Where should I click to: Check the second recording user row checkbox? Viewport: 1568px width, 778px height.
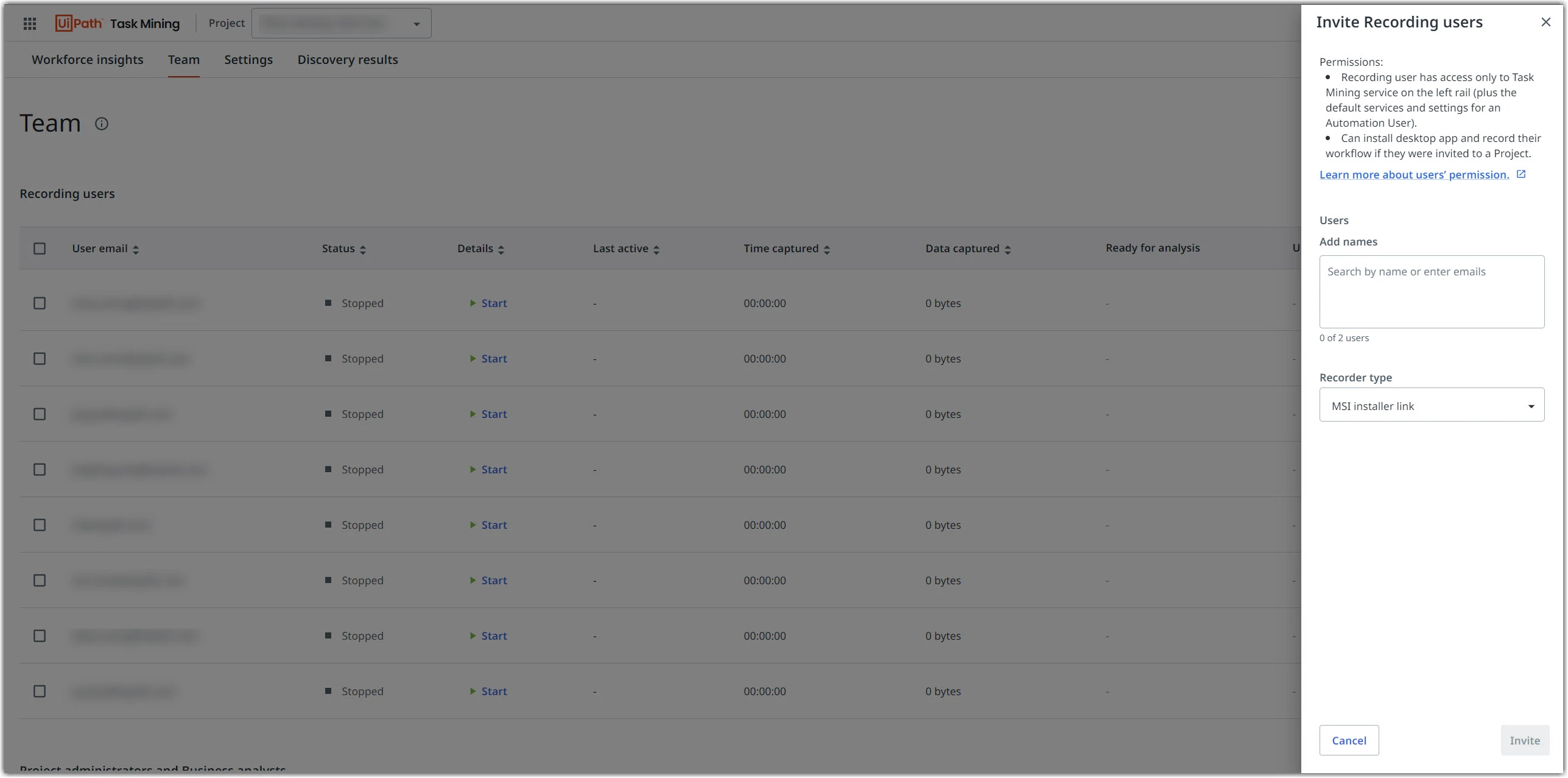pyautogui.click(x=40, y=359)
